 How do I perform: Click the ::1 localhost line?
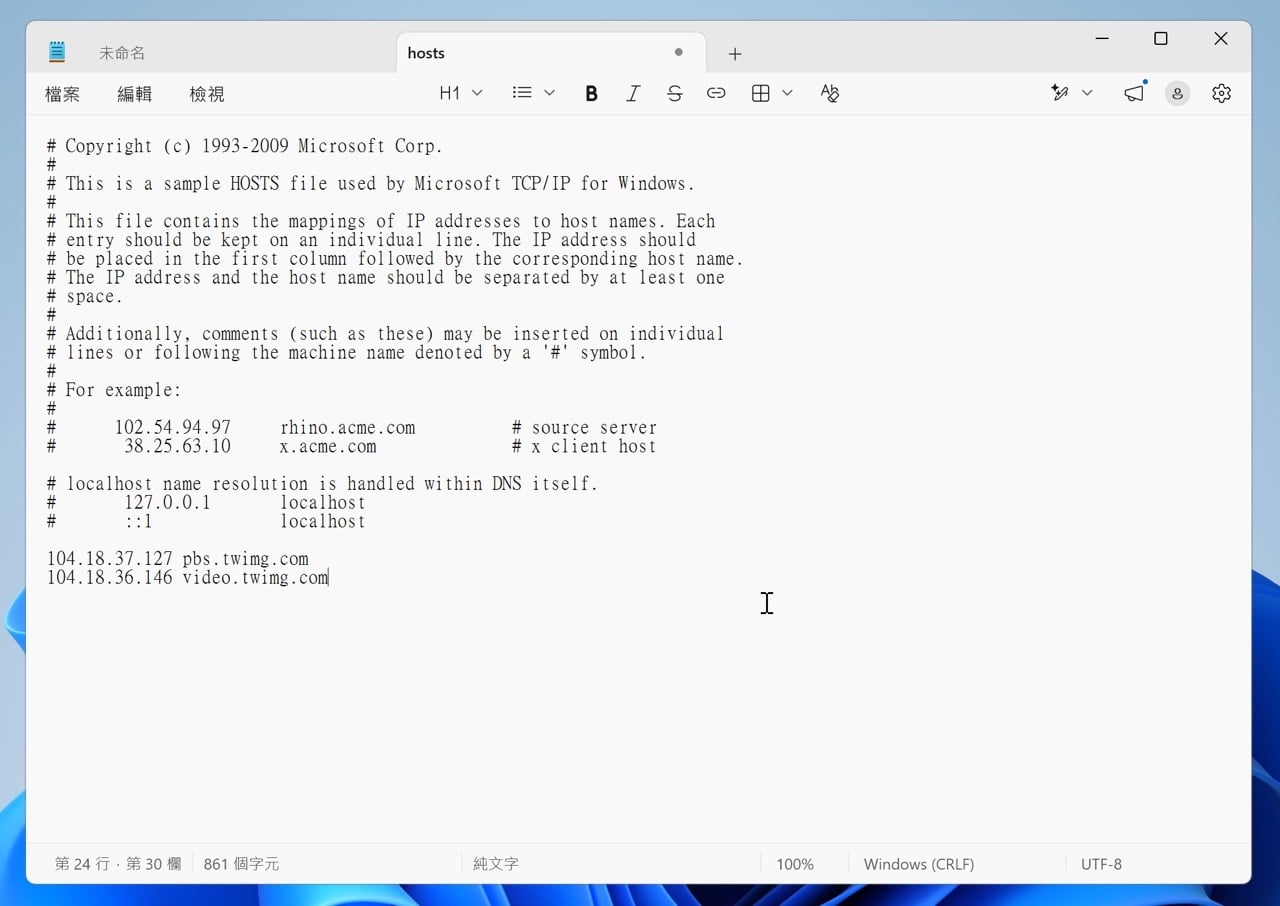pos(206,522)
